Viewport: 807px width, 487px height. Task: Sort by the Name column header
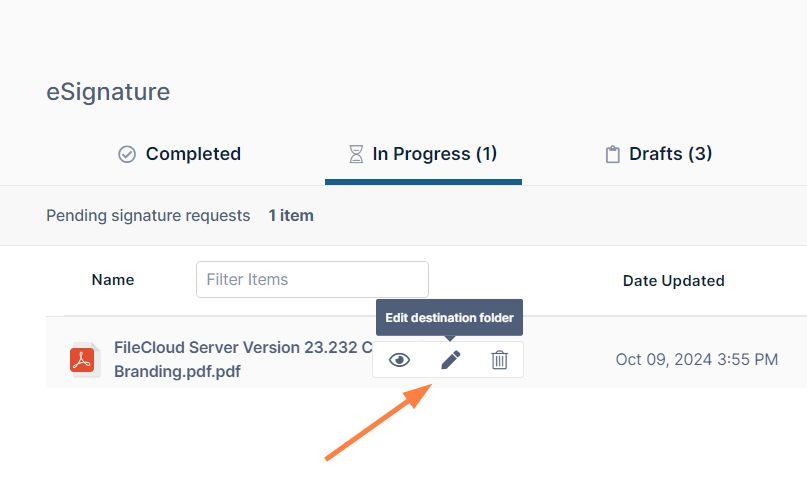[113, 280]
